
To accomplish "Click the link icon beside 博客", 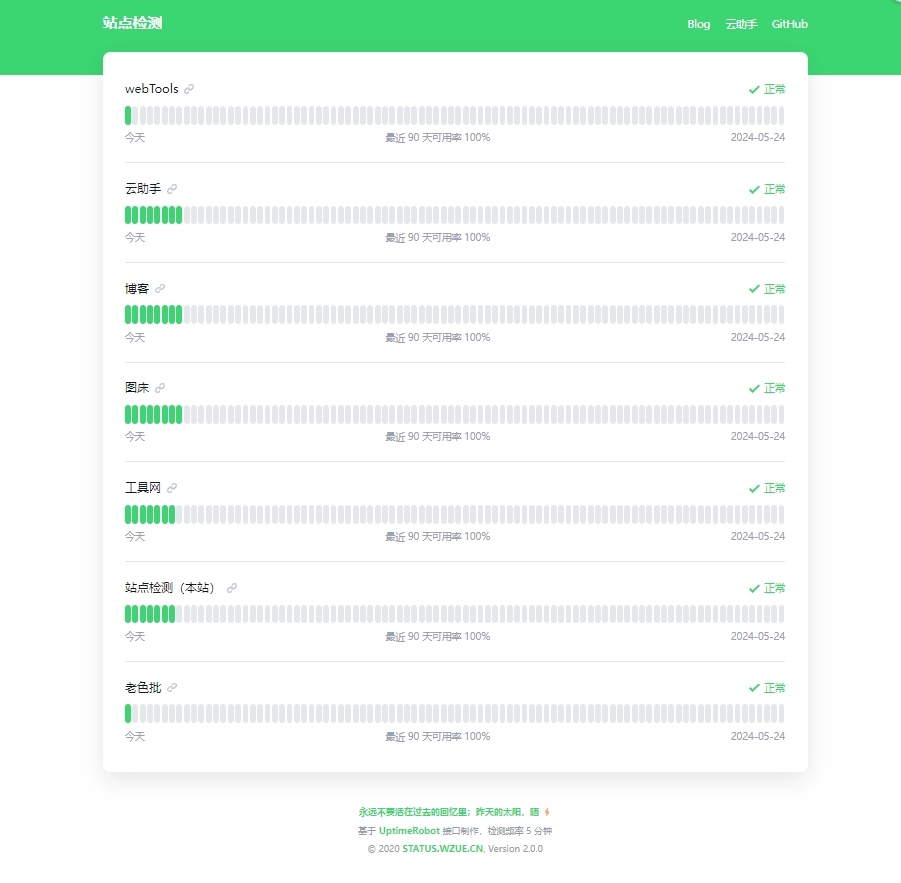I will [160, 289].
